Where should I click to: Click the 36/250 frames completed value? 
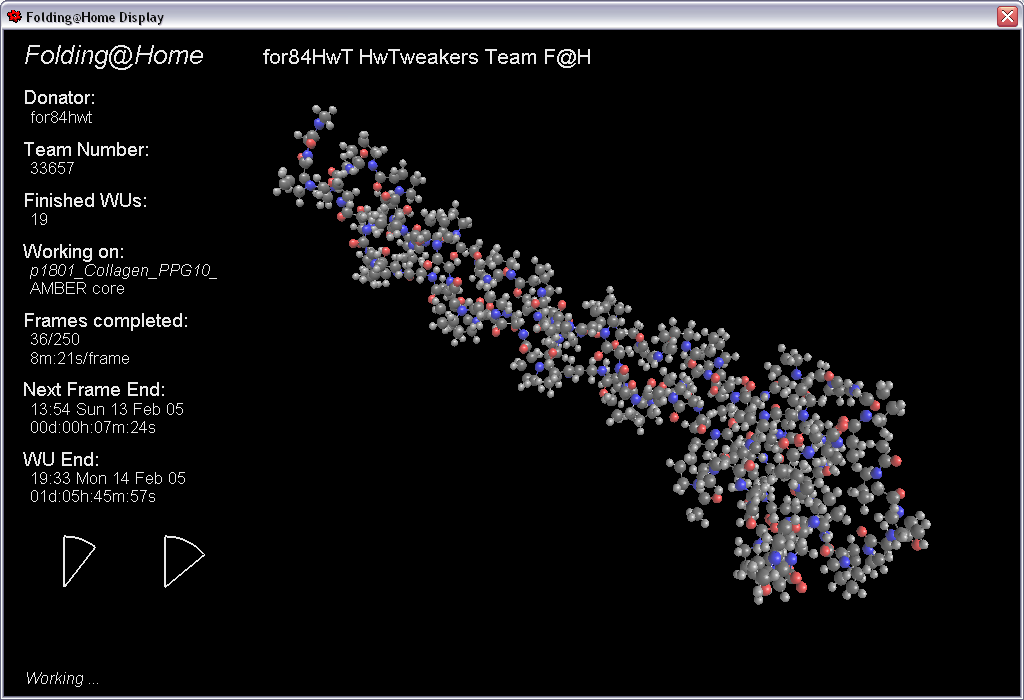pyautogui.click(x=55, y=339)
